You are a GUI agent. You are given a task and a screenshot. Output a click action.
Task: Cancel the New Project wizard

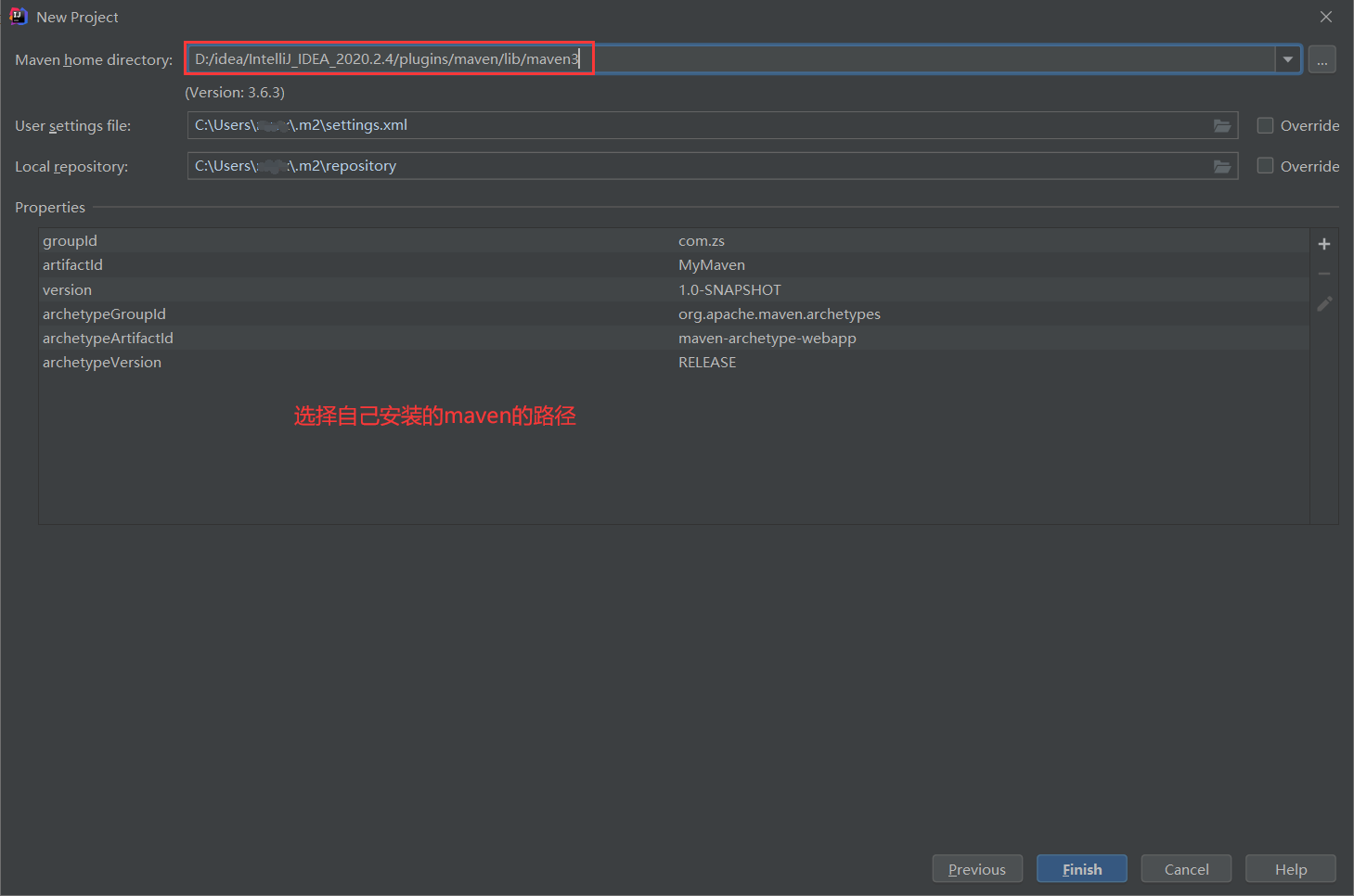click(1186, 869)
